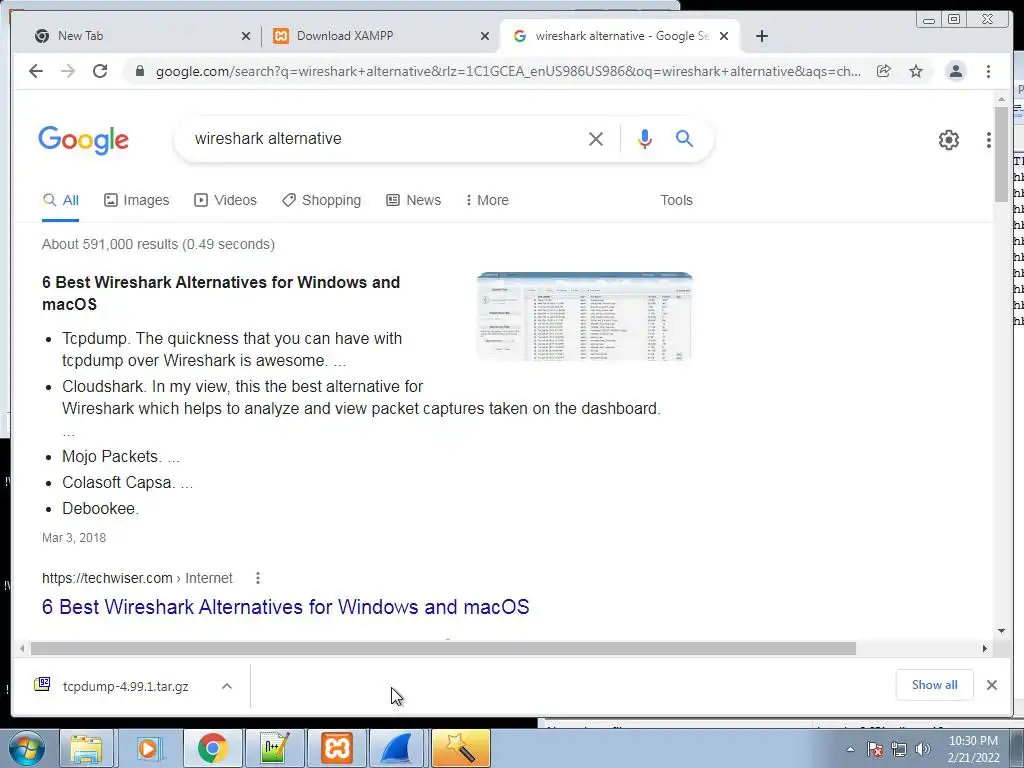Start a voice search with microphone
Image resolution: width=1024 pixels, height=768 pixels.
(645, 138)
